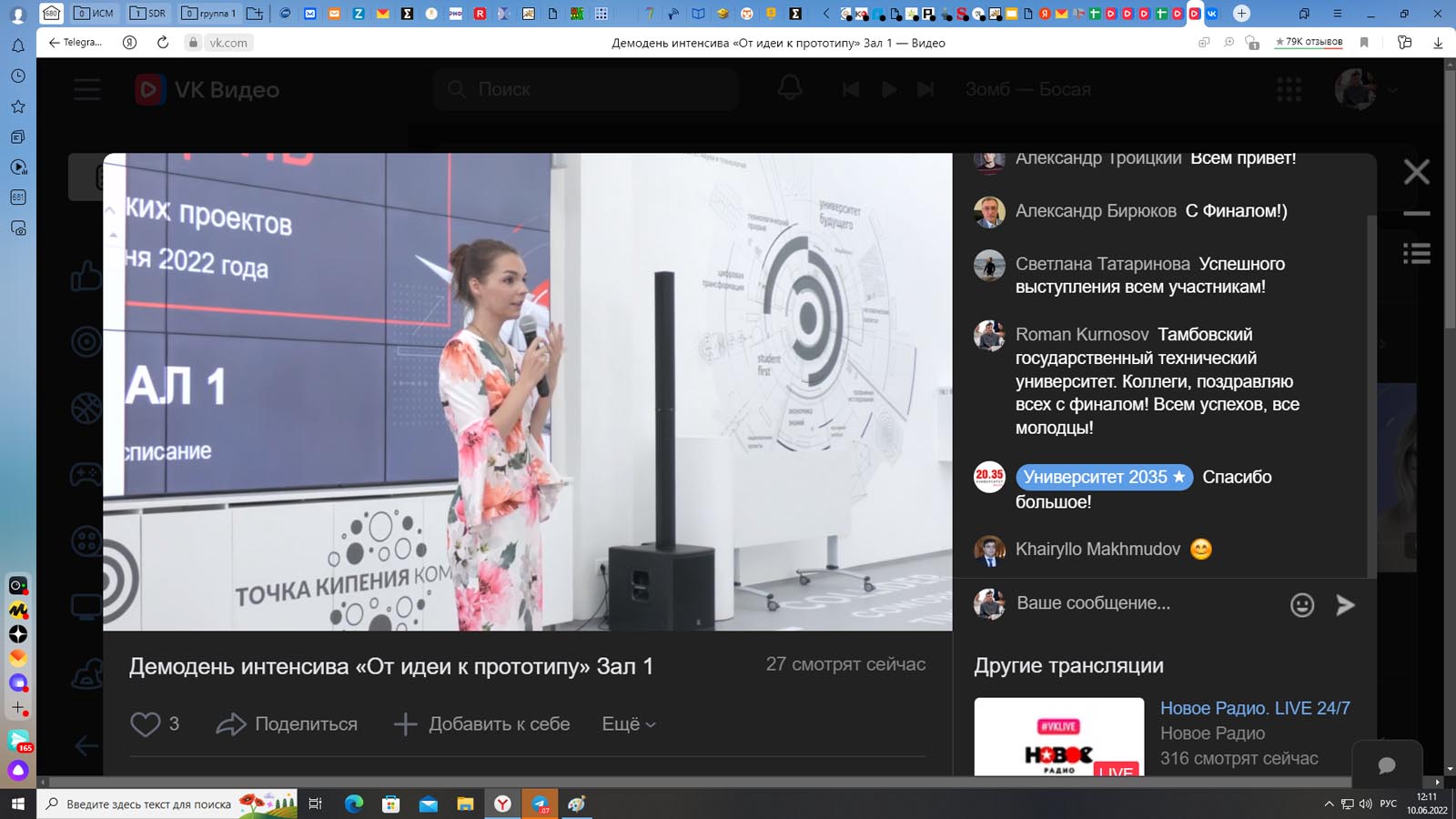
Task: Open VK profile avatar menu
Action: pyautogui.click(x=1365, y=89)
